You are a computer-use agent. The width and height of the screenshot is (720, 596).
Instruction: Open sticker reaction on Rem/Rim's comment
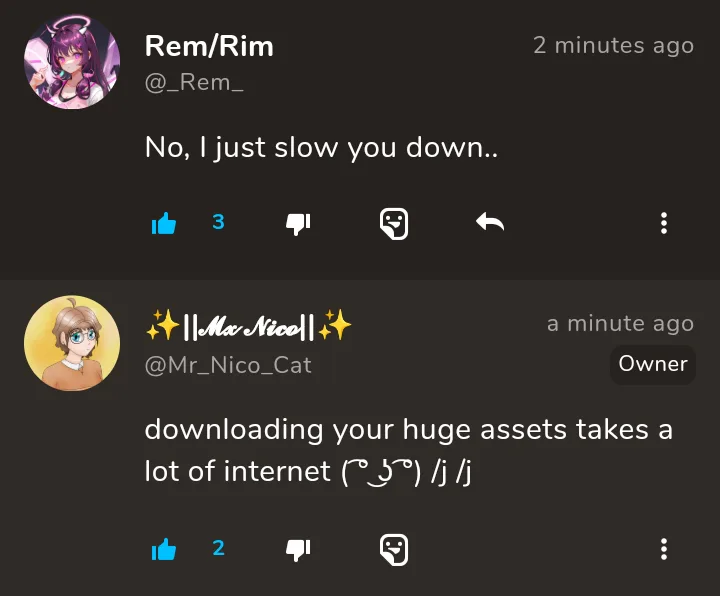(394, 224)
